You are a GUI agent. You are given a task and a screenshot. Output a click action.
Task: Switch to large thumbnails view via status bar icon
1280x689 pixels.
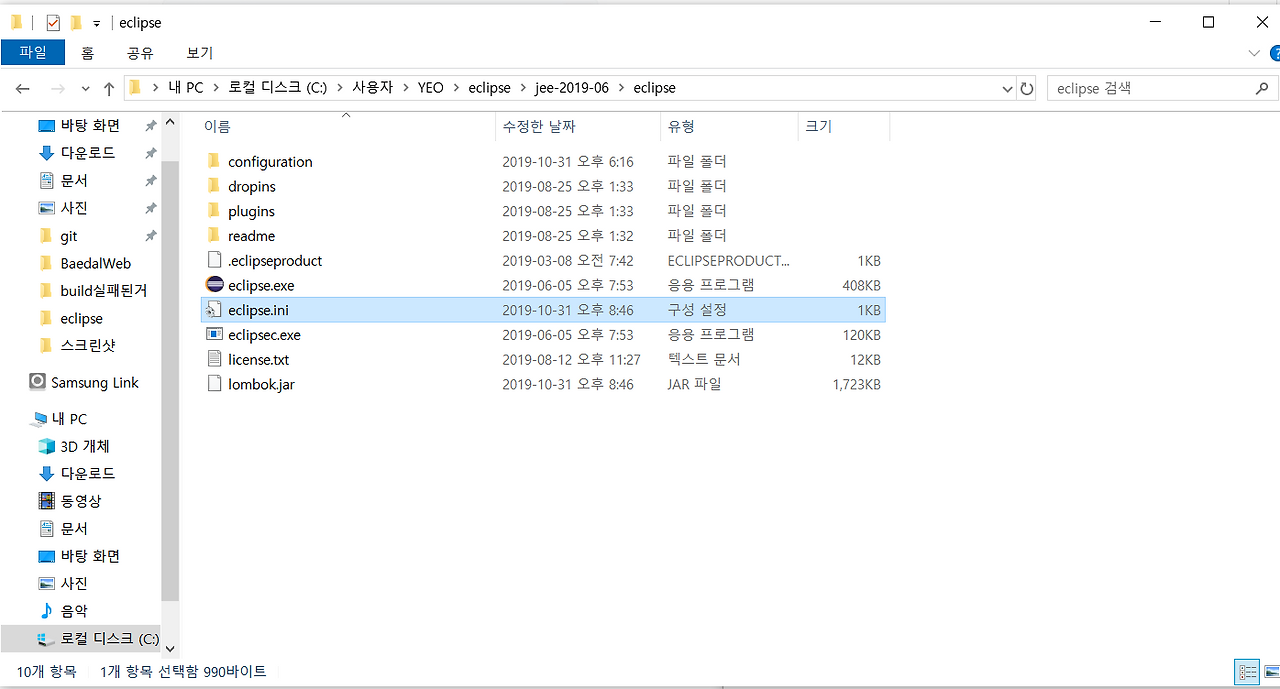click(x=1270, y=671)
